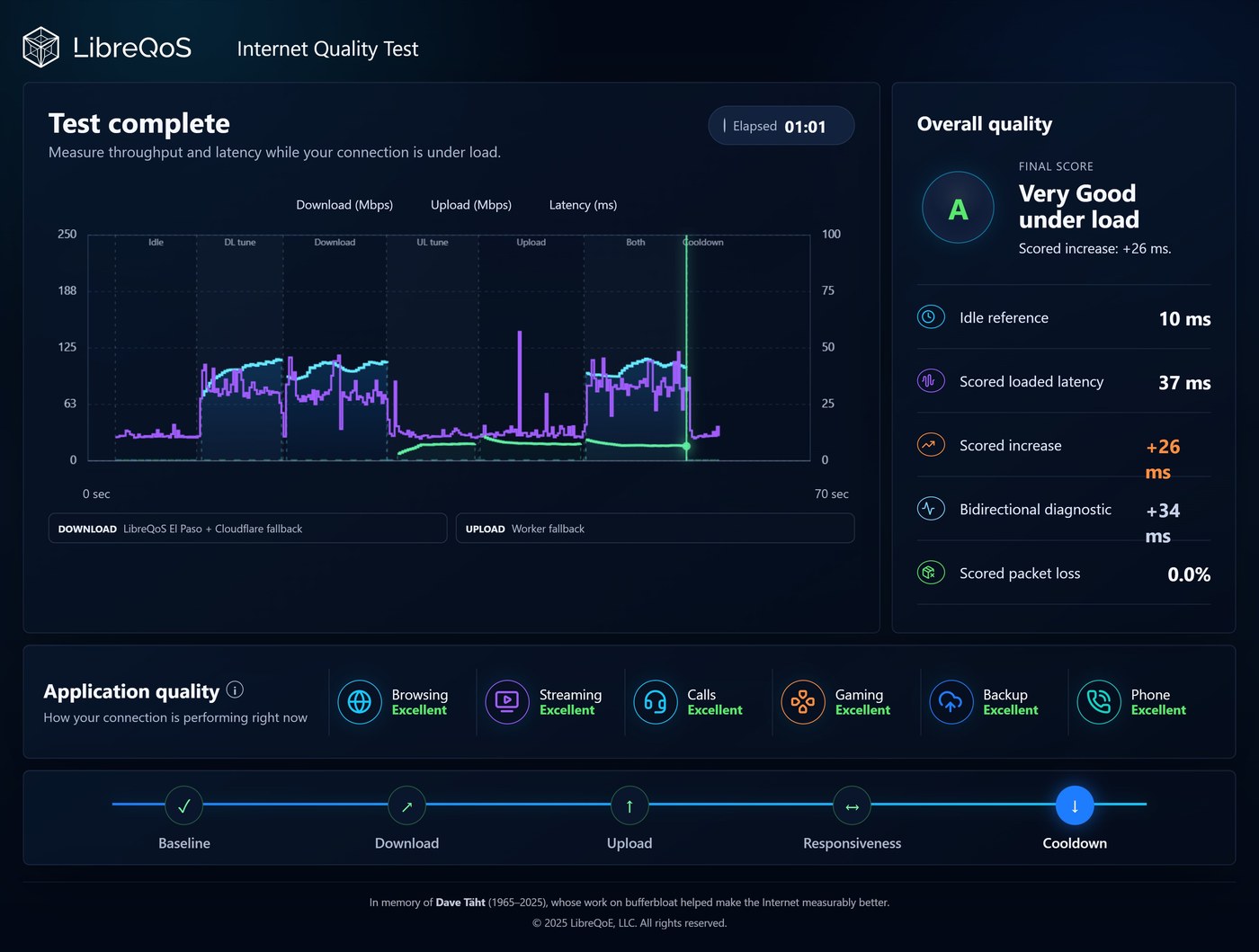The image size is (1259, 952).
Task: Click the LibreQoS brand name
Action: click(132, 48)
